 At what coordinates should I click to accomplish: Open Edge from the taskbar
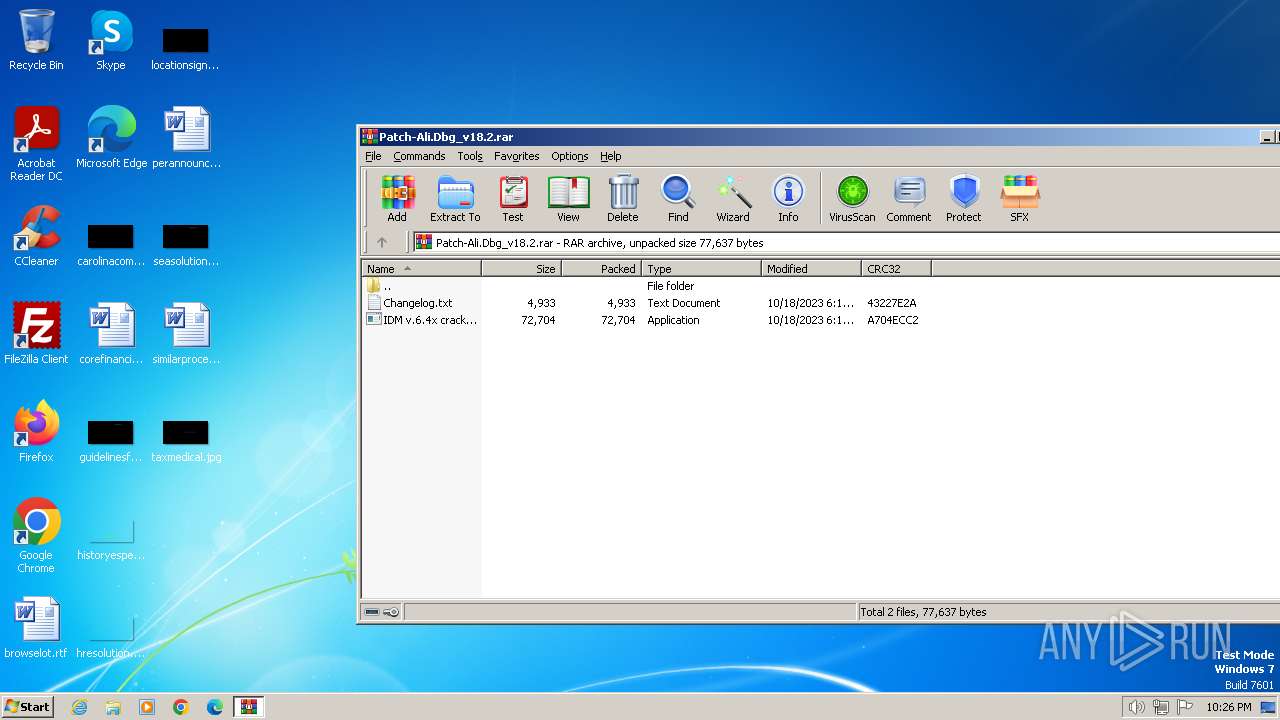tap(215, 707)
